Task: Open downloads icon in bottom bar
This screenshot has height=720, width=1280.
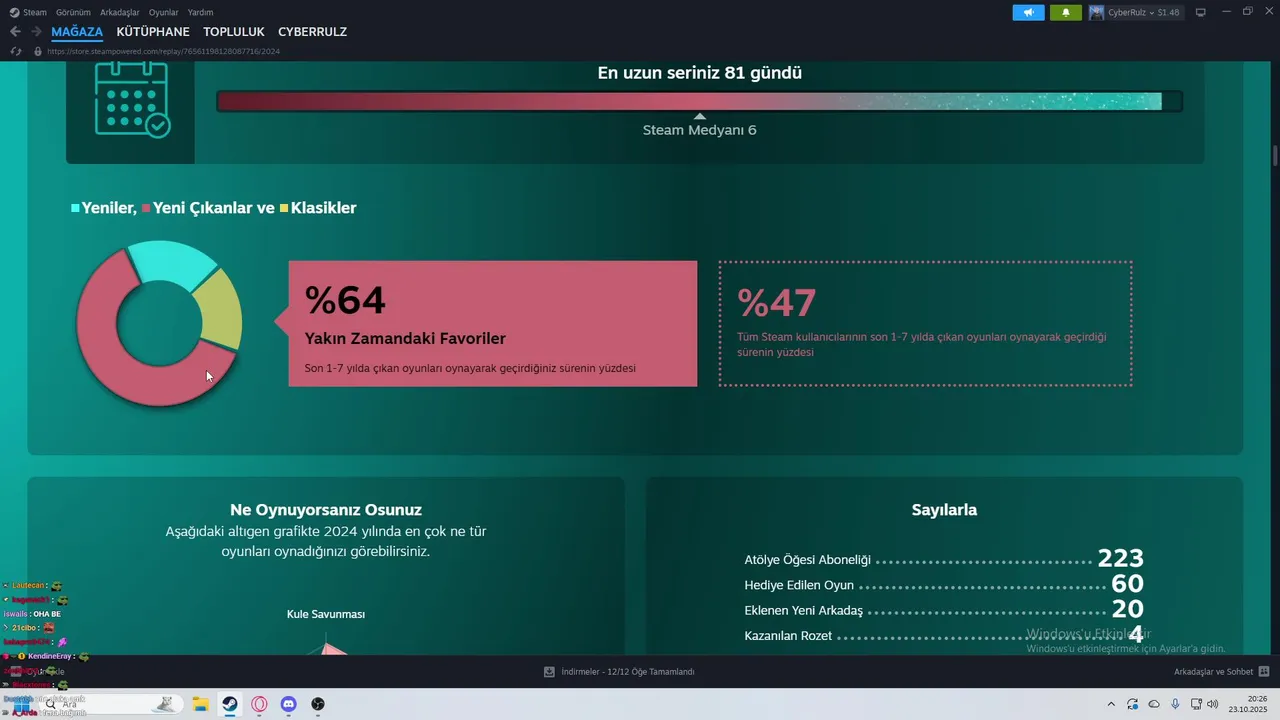Action: (x=549, y=672)
